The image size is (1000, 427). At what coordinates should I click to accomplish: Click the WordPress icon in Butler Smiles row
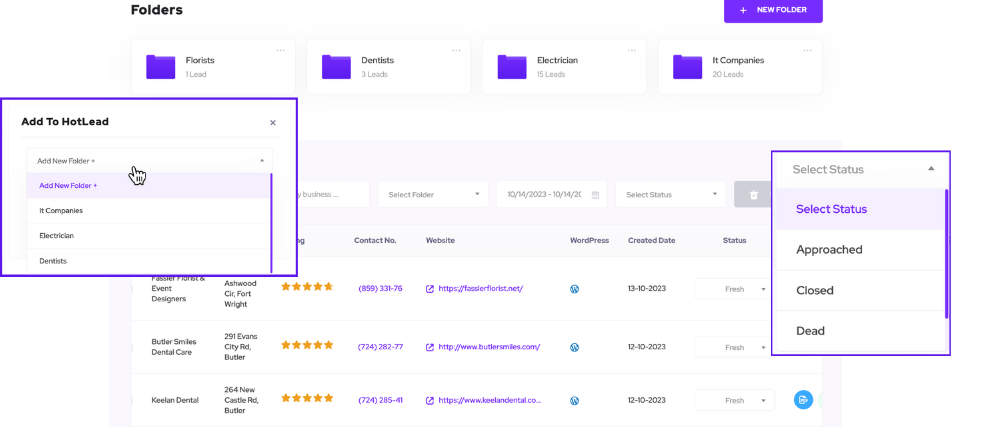[575, 347]
